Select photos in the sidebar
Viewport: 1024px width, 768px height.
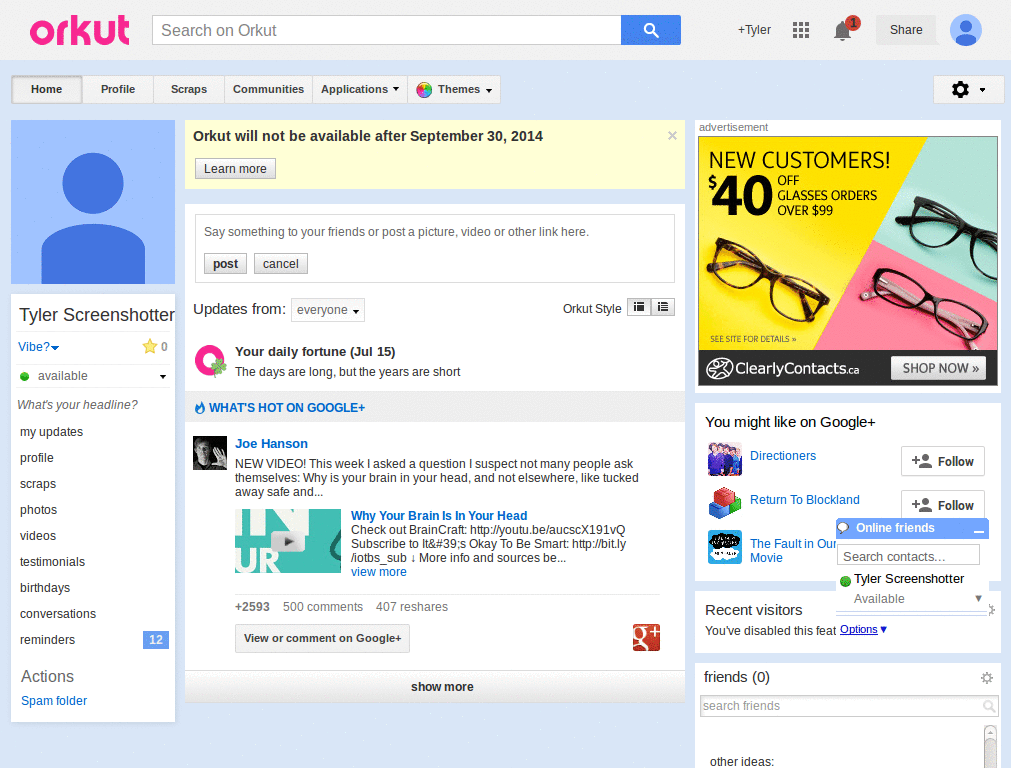(x=39, y=510)
